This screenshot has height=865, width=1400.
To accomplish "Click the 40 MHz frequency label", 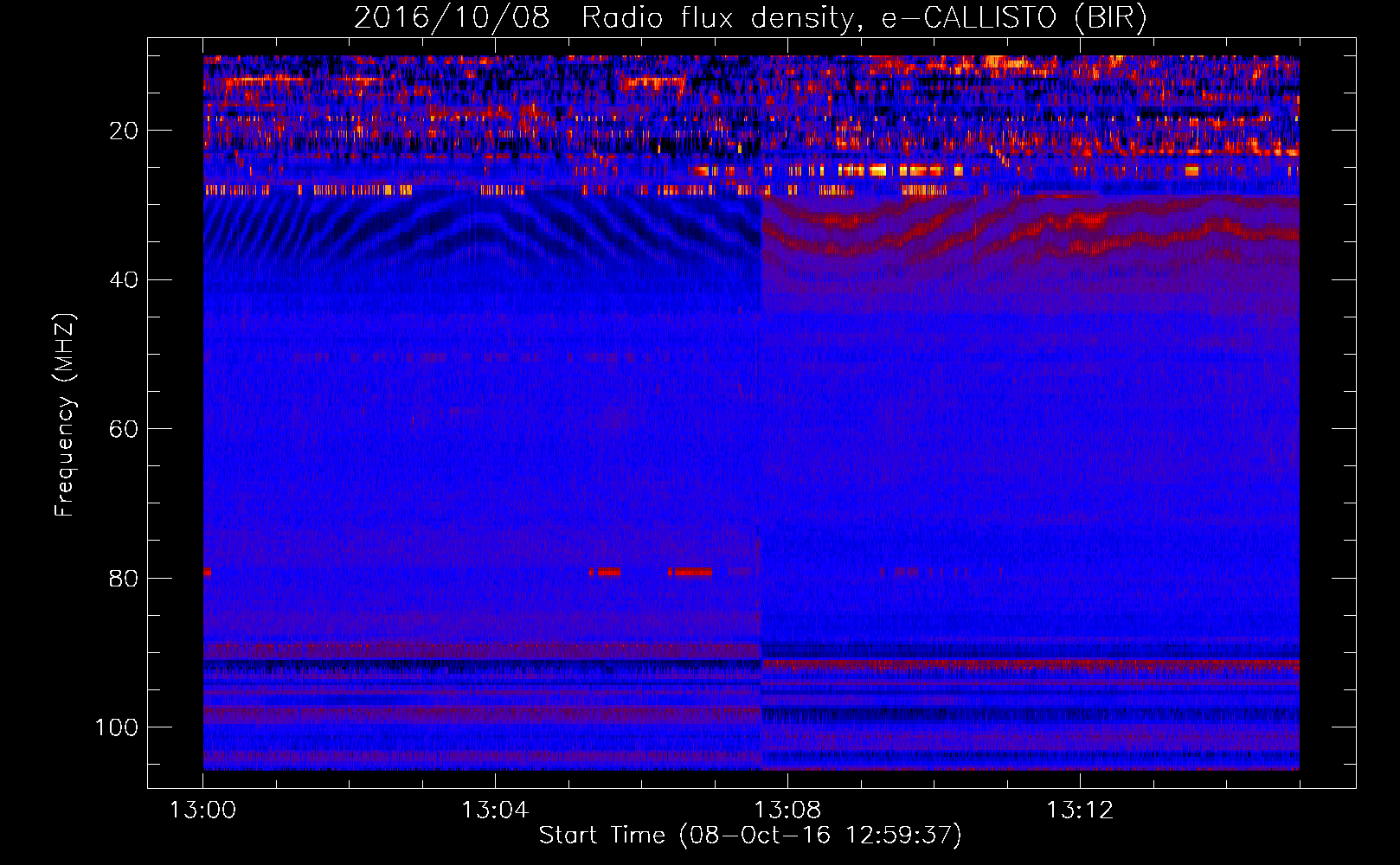I will pos(124,280).
